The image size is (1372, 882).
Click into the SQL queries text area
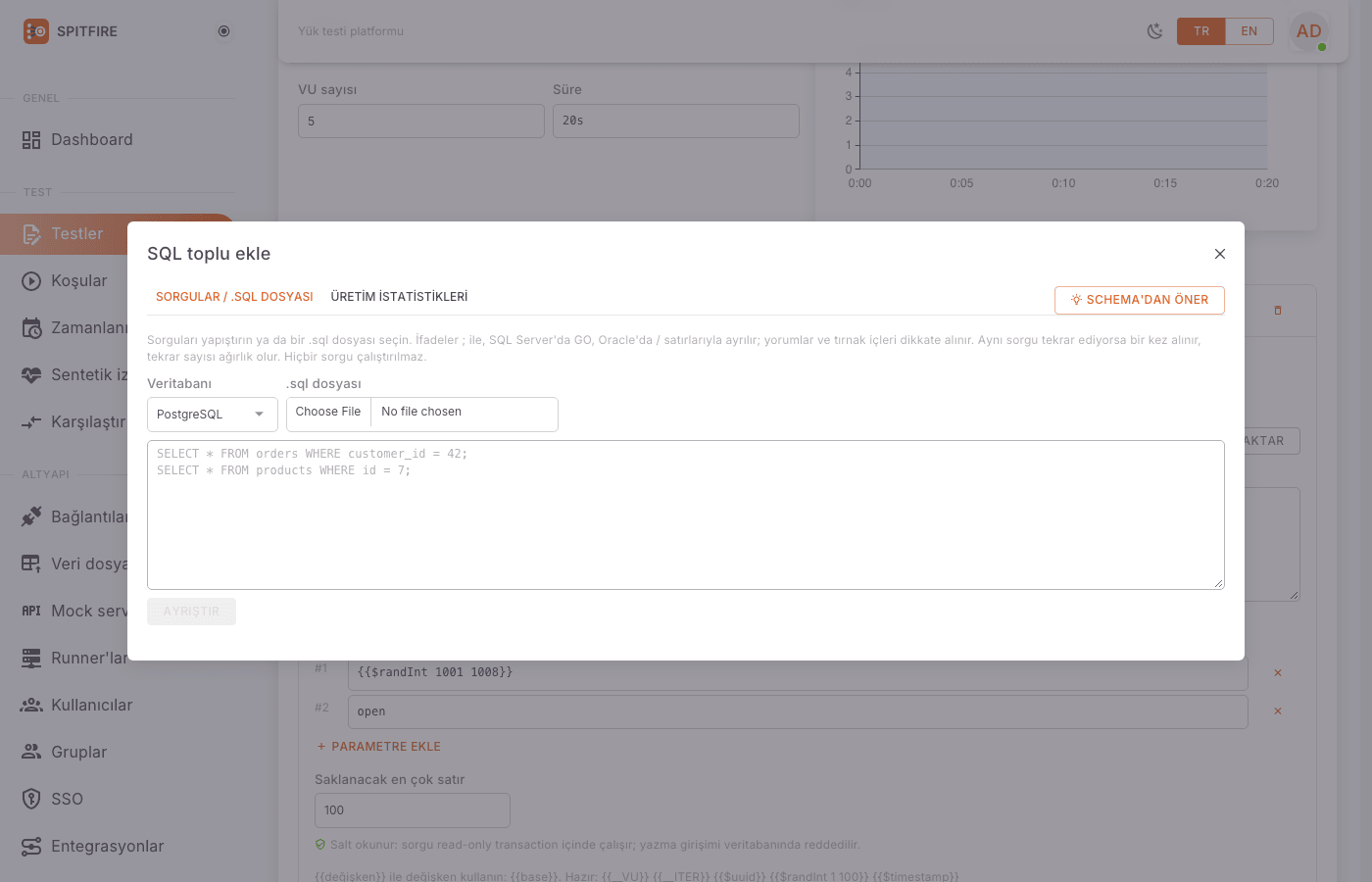(x=686, y=515)
